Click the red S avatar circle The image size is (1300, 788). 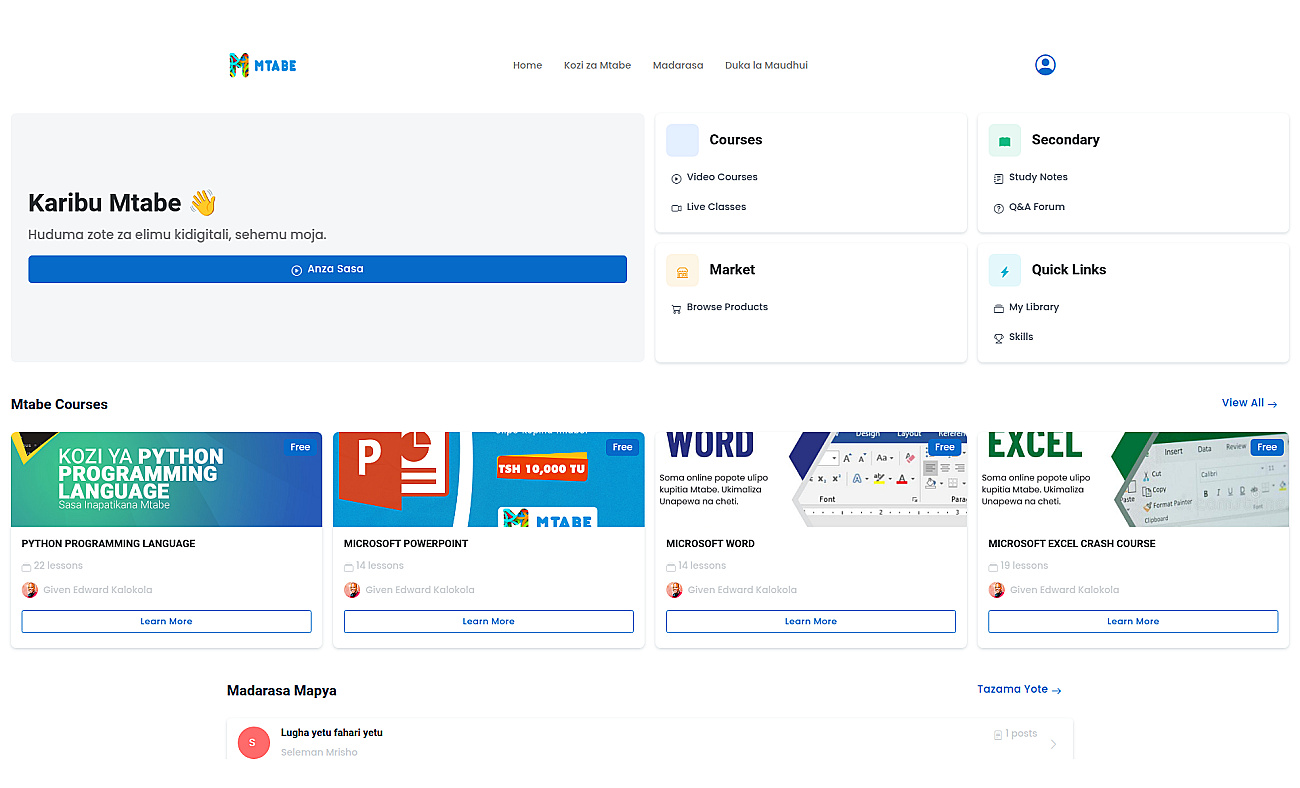[x=253, y=742]
